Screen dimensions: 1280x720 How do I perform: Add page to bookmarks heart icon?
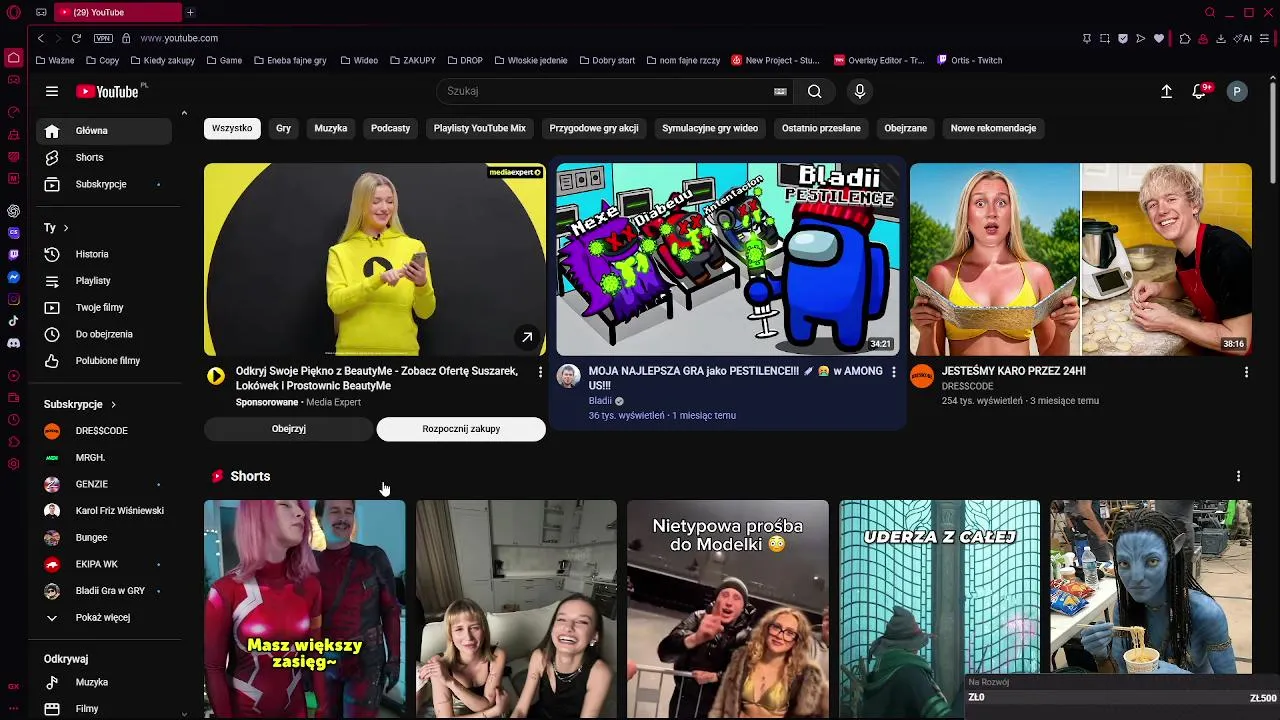[x=1159, y=38]
